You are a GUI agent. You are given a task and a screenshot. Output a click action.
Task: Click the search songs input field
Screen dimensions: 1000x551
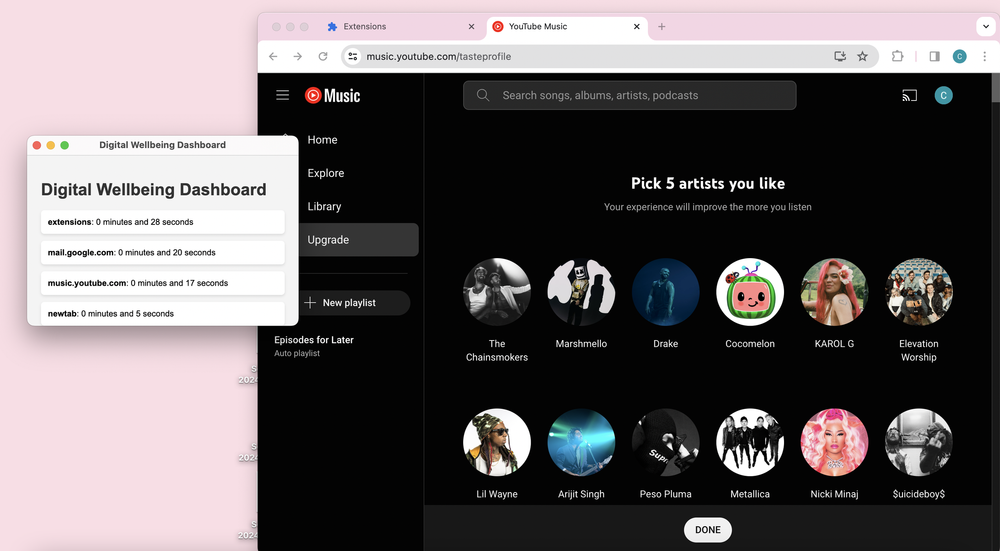[x=629, y=95]
